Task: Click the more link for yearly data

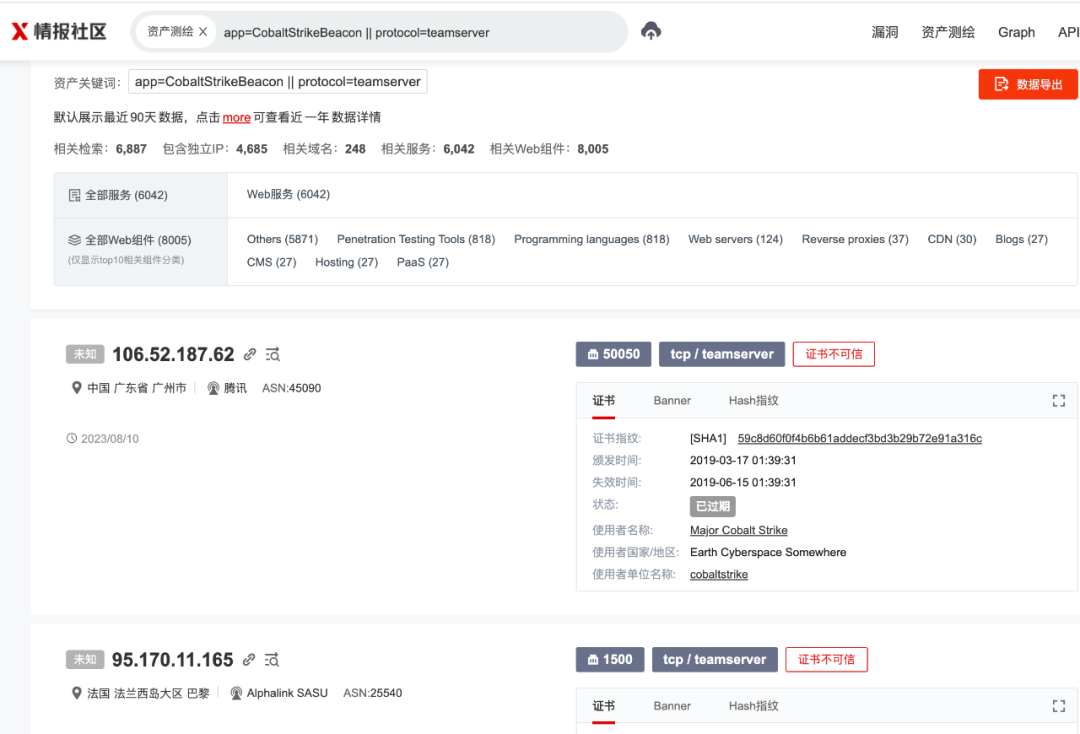Action: pos(236,117)
